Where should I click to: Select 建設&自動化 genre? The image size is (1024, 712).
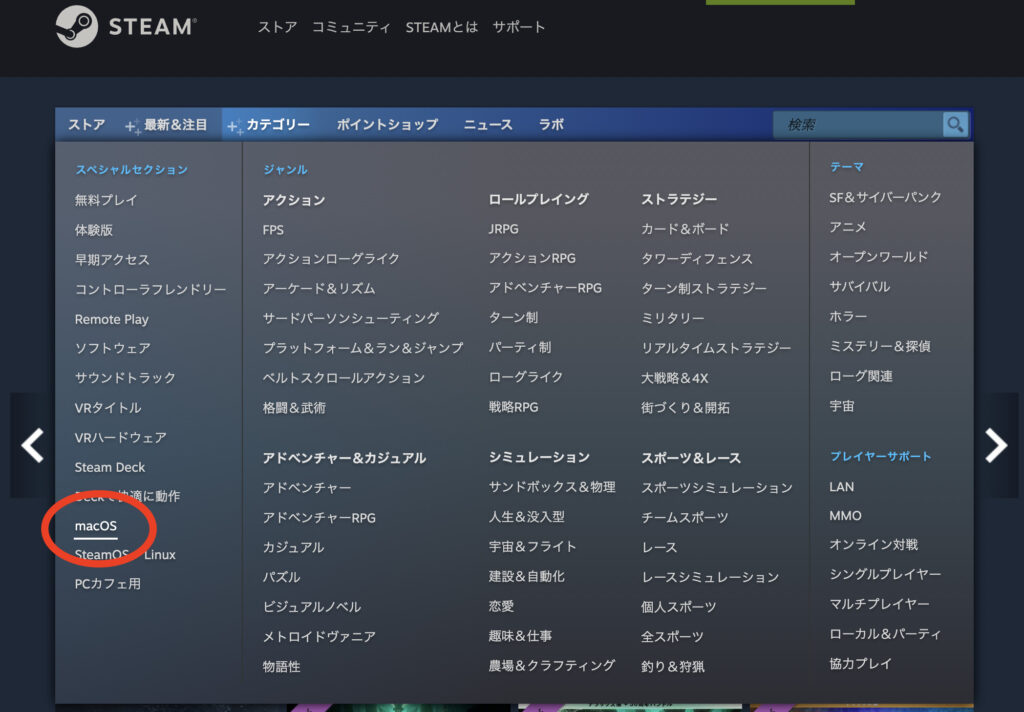coord(526,576)
